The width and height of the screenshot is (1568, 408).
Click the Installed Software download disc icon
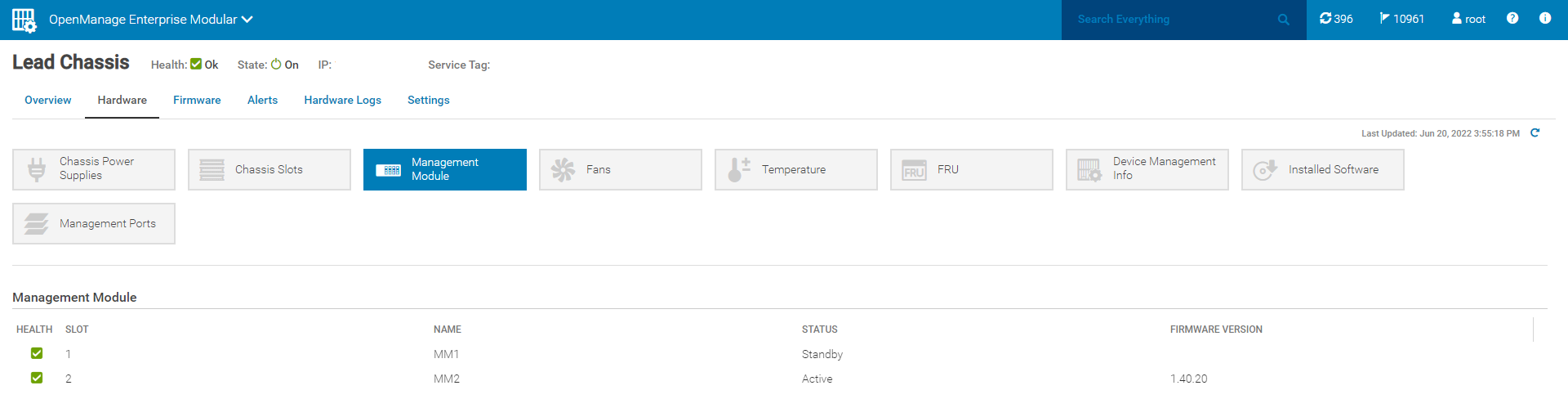pyautogui.click(x=1265, y=169)
